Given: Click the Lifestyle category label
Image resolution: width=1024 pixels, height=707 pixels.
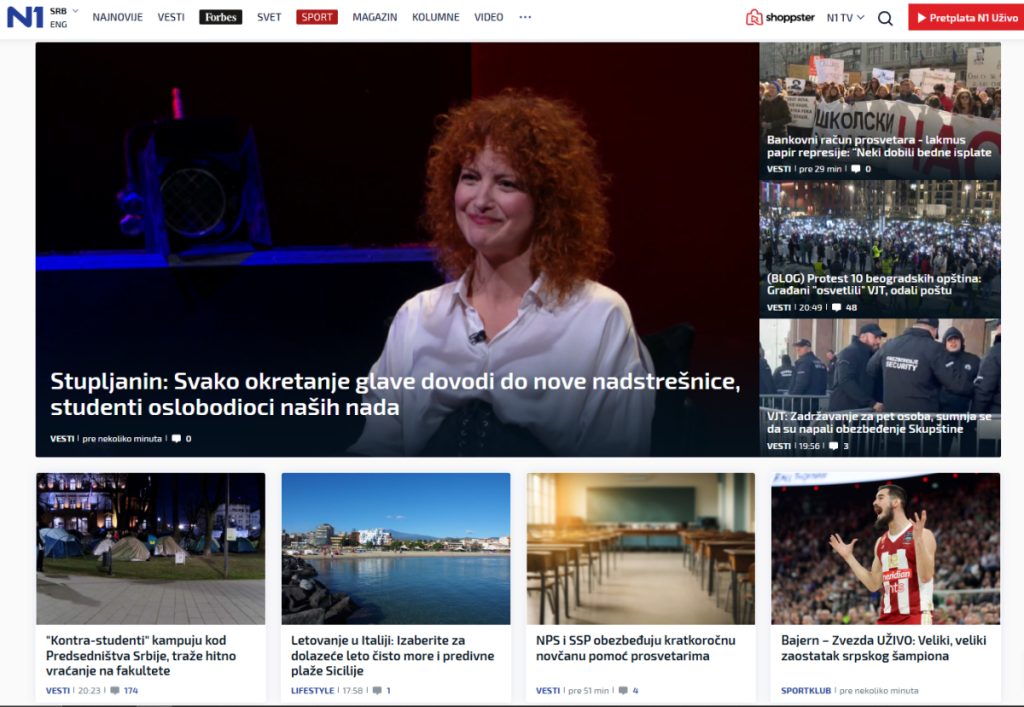Looking at the screenshot, I should pos(312,691).
